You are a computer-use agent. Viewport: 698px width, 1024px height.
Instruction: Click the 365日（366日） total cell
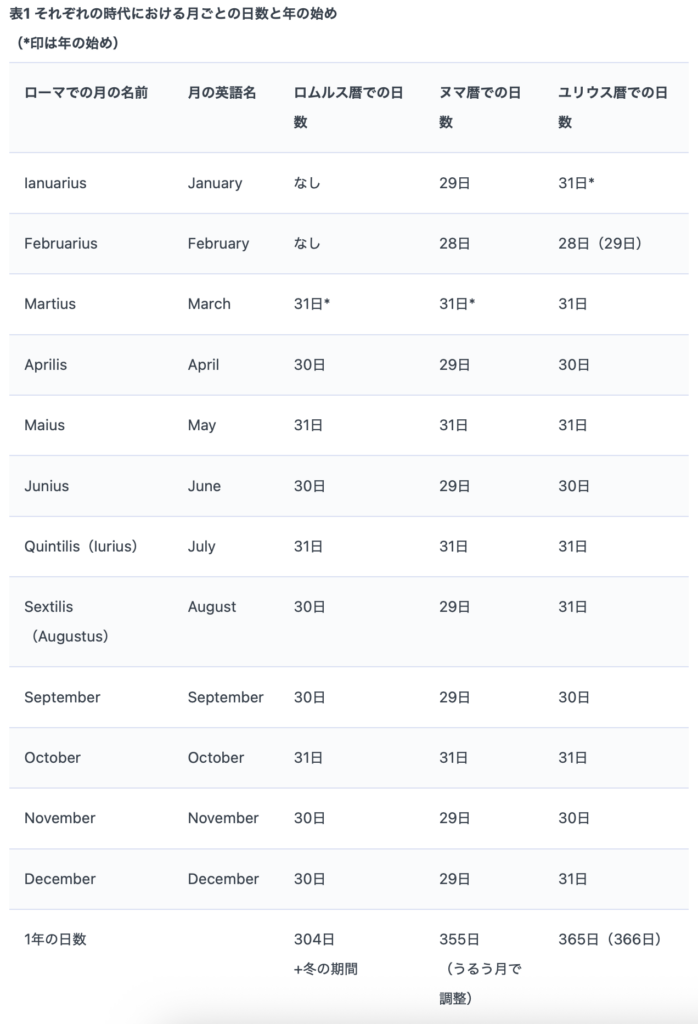point(610,940)
